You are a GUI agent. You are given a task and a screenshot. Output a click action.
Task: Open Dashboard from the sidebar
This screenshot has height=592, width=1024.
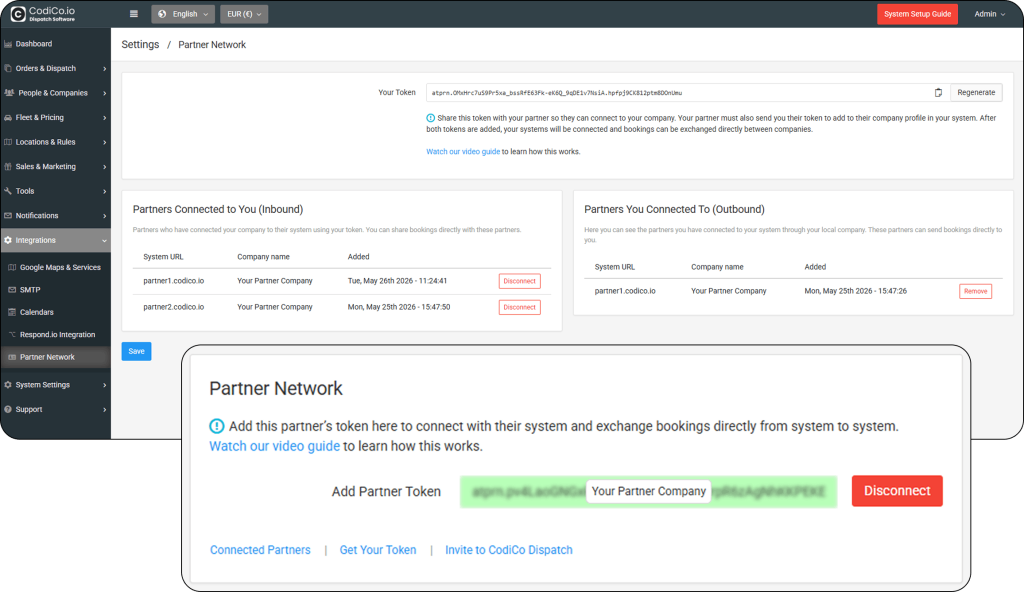coord(56,44)
